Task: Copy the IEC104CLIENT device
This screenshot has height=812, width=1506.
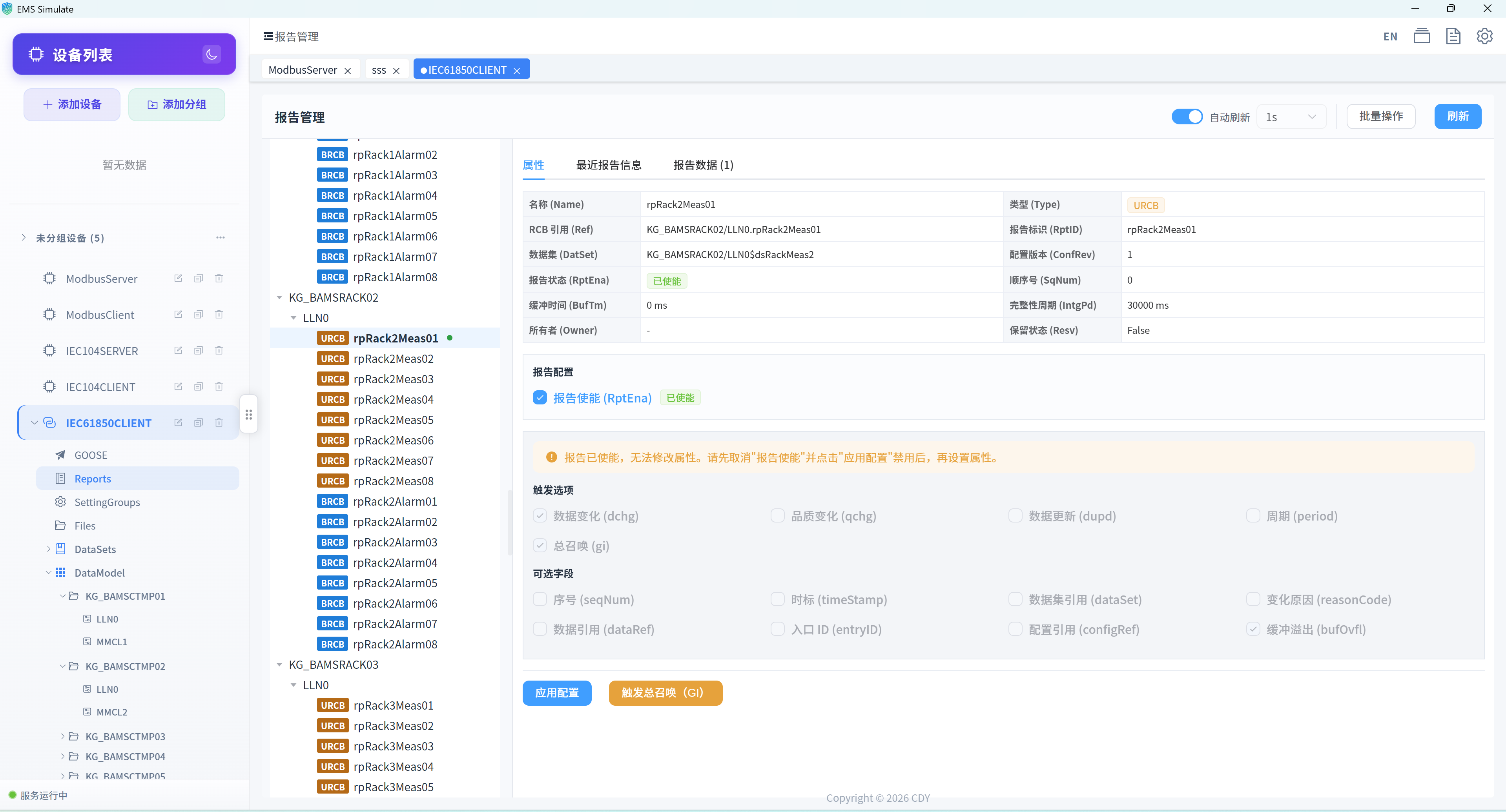Action: point(199,386)
